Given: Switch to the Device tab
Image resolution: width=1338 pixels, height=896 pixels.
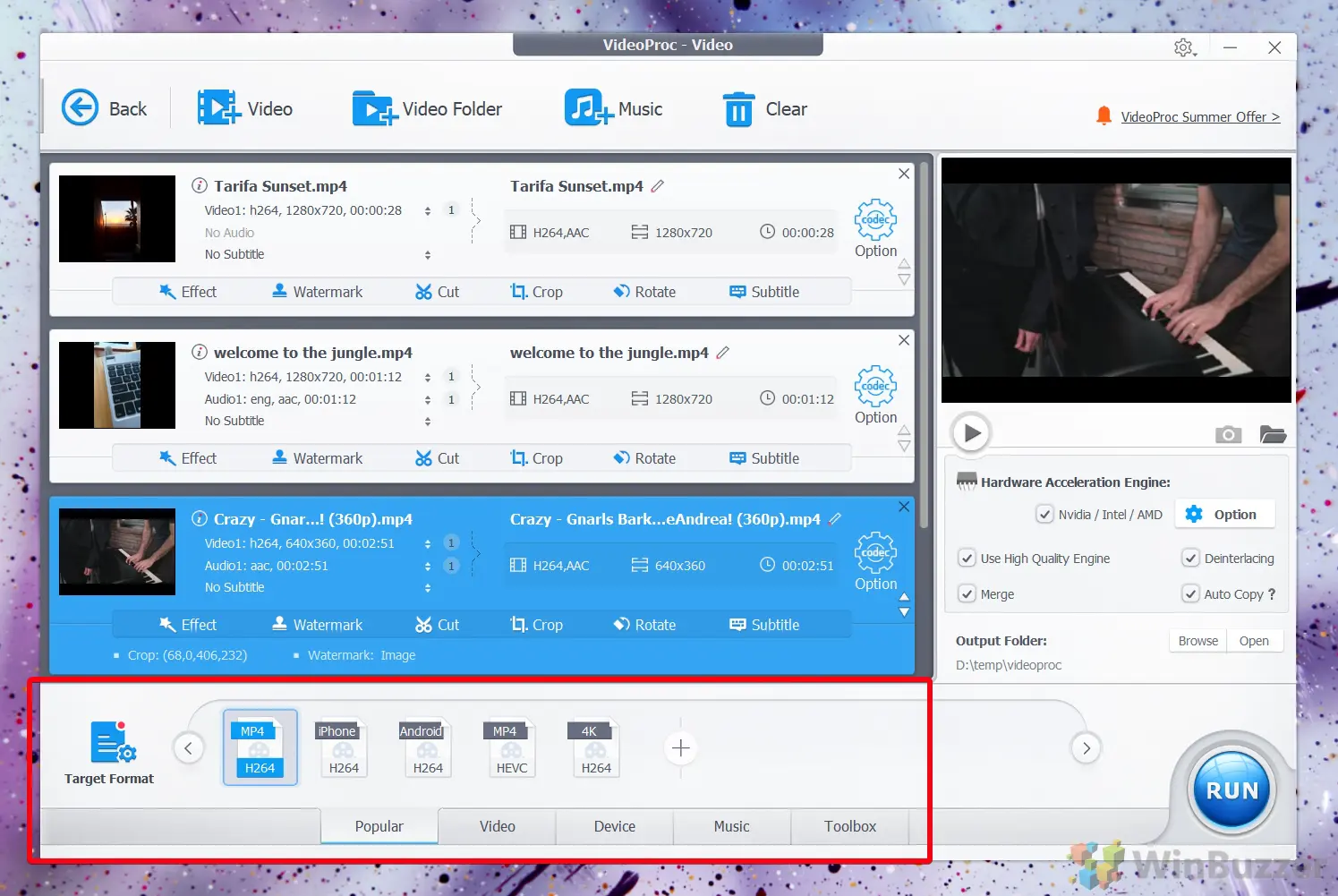Looking at the screenshot, I should [x=614, y=826].
